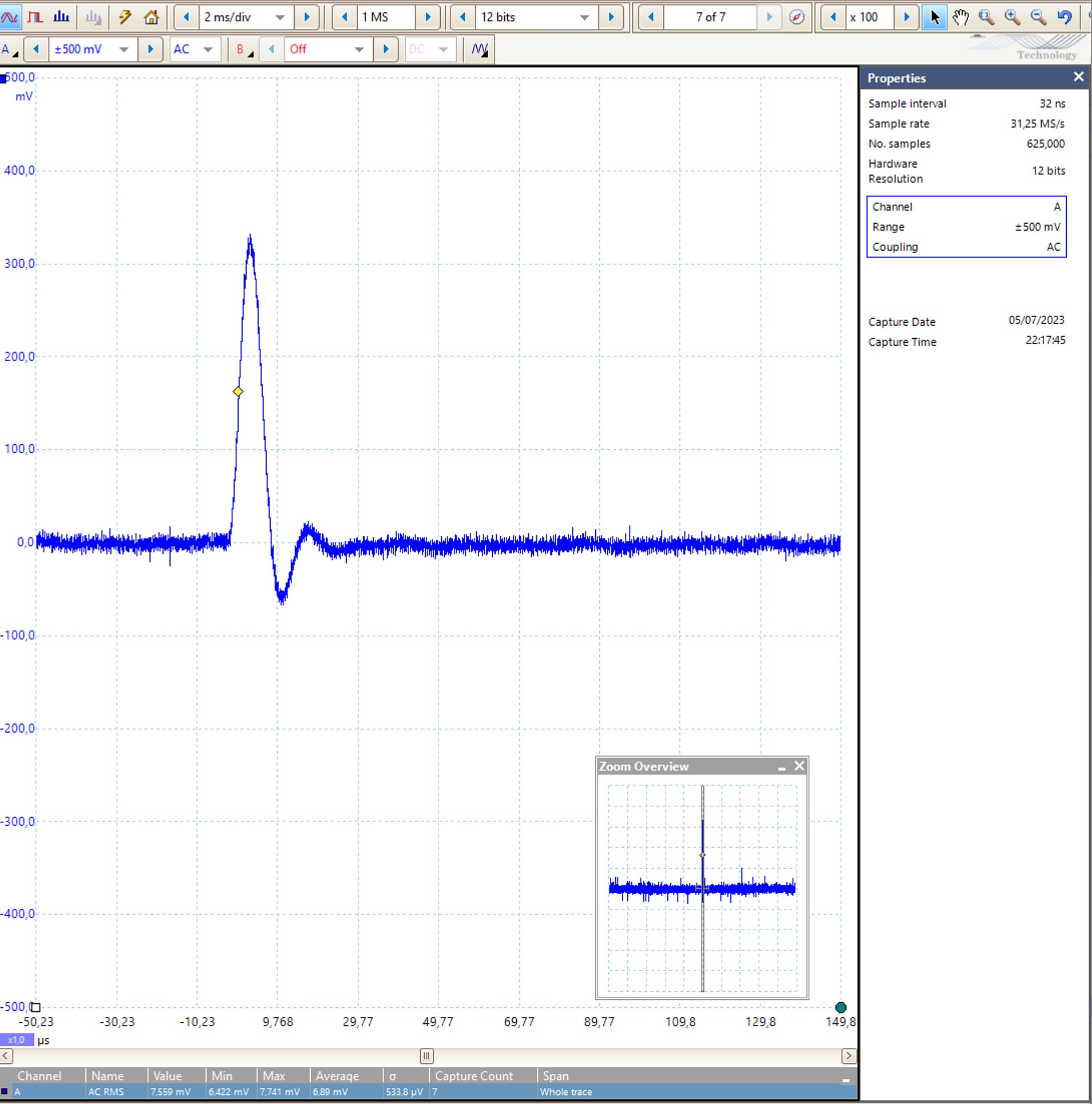1092x1104 pixels.
Task: Increase the 12 bits resolution
Action: pyautogui.click(x=611, y=17)
